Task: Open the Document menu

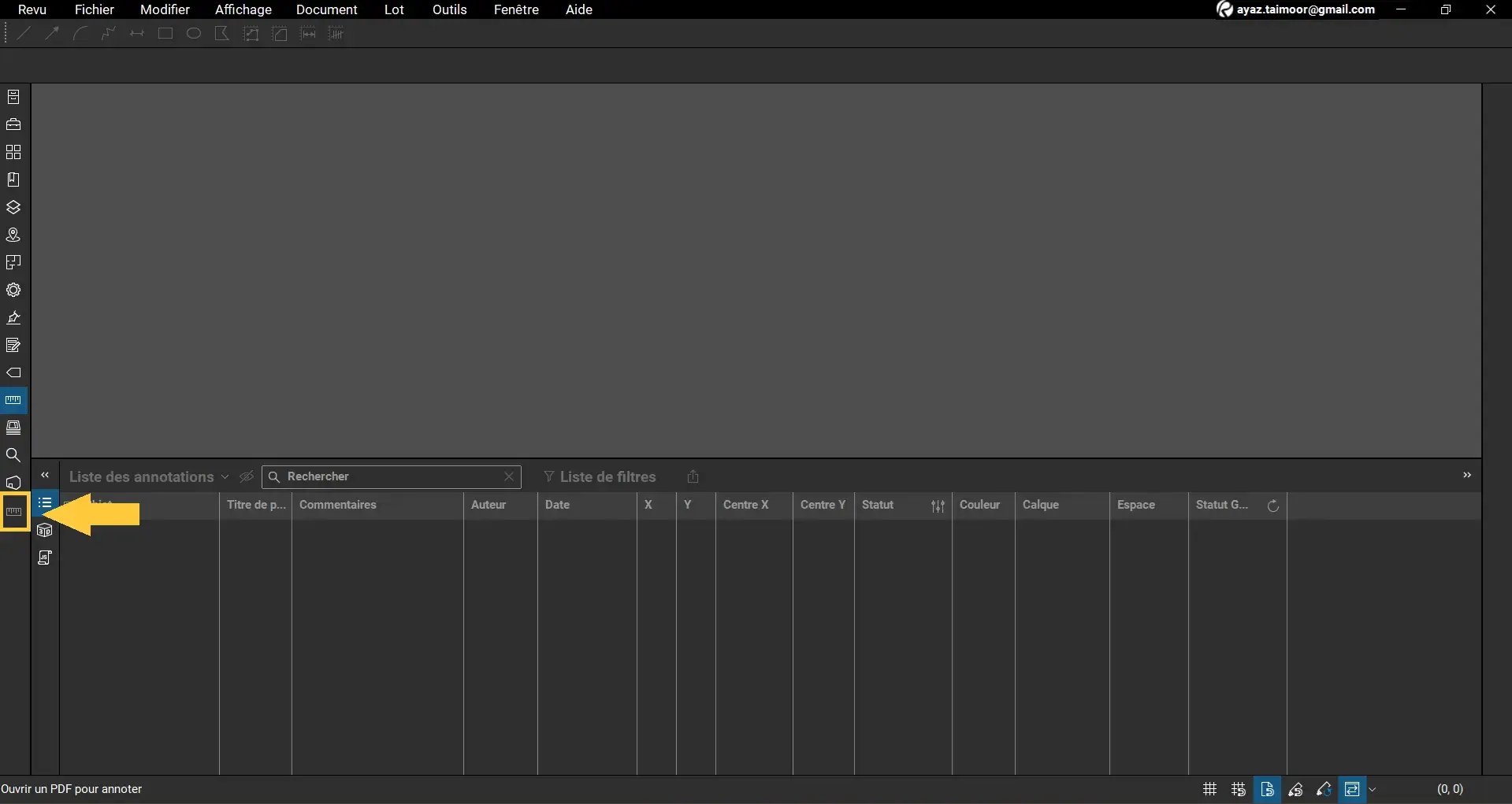Action: coord(327,9)
